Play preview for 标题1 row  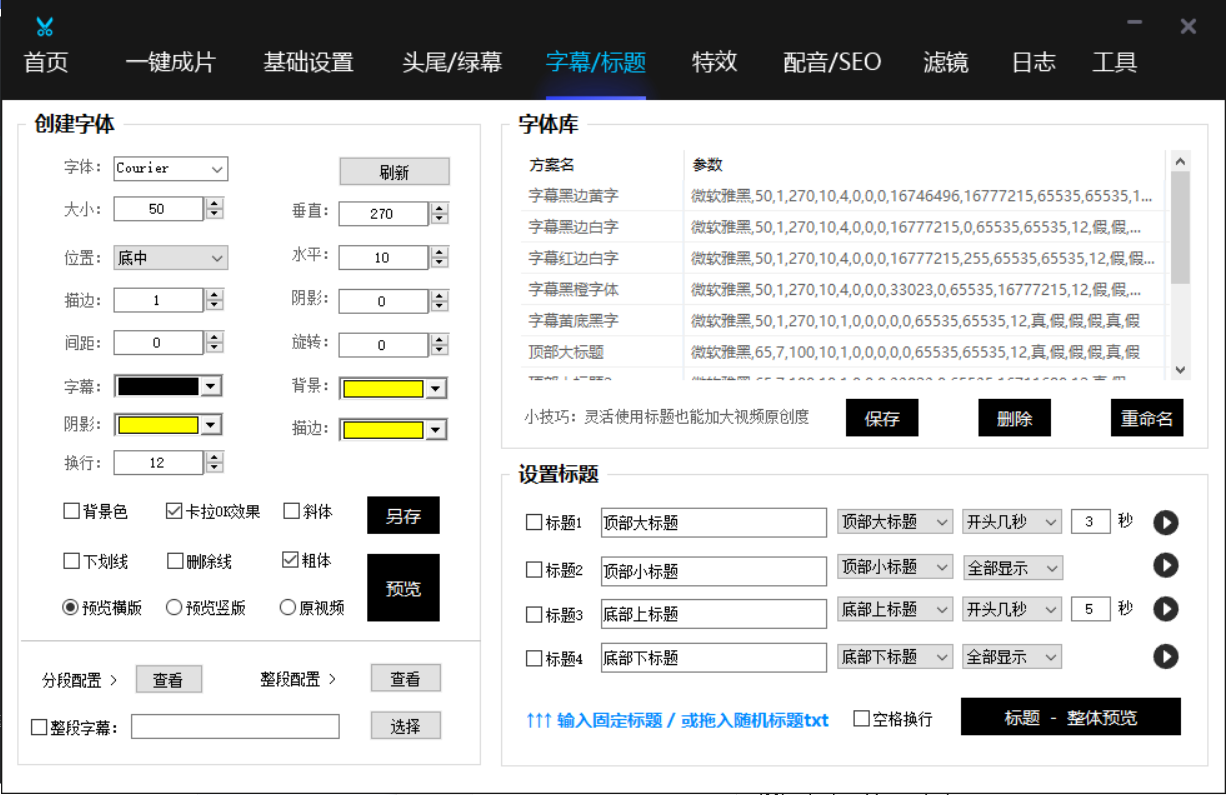coord(1165,522)
